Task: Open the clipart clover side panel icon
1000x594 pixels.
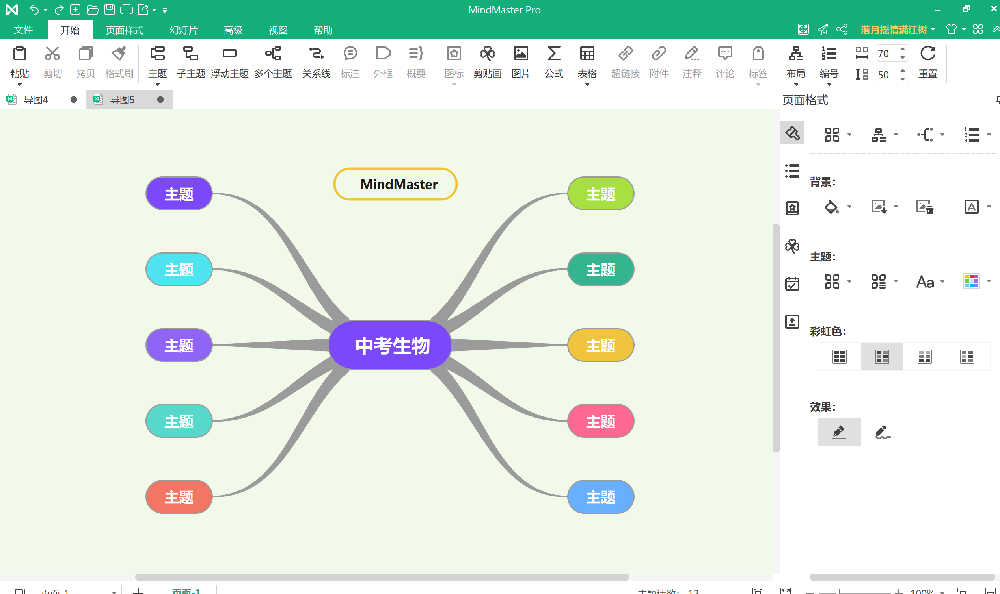Action: click(x=792, y=246)
